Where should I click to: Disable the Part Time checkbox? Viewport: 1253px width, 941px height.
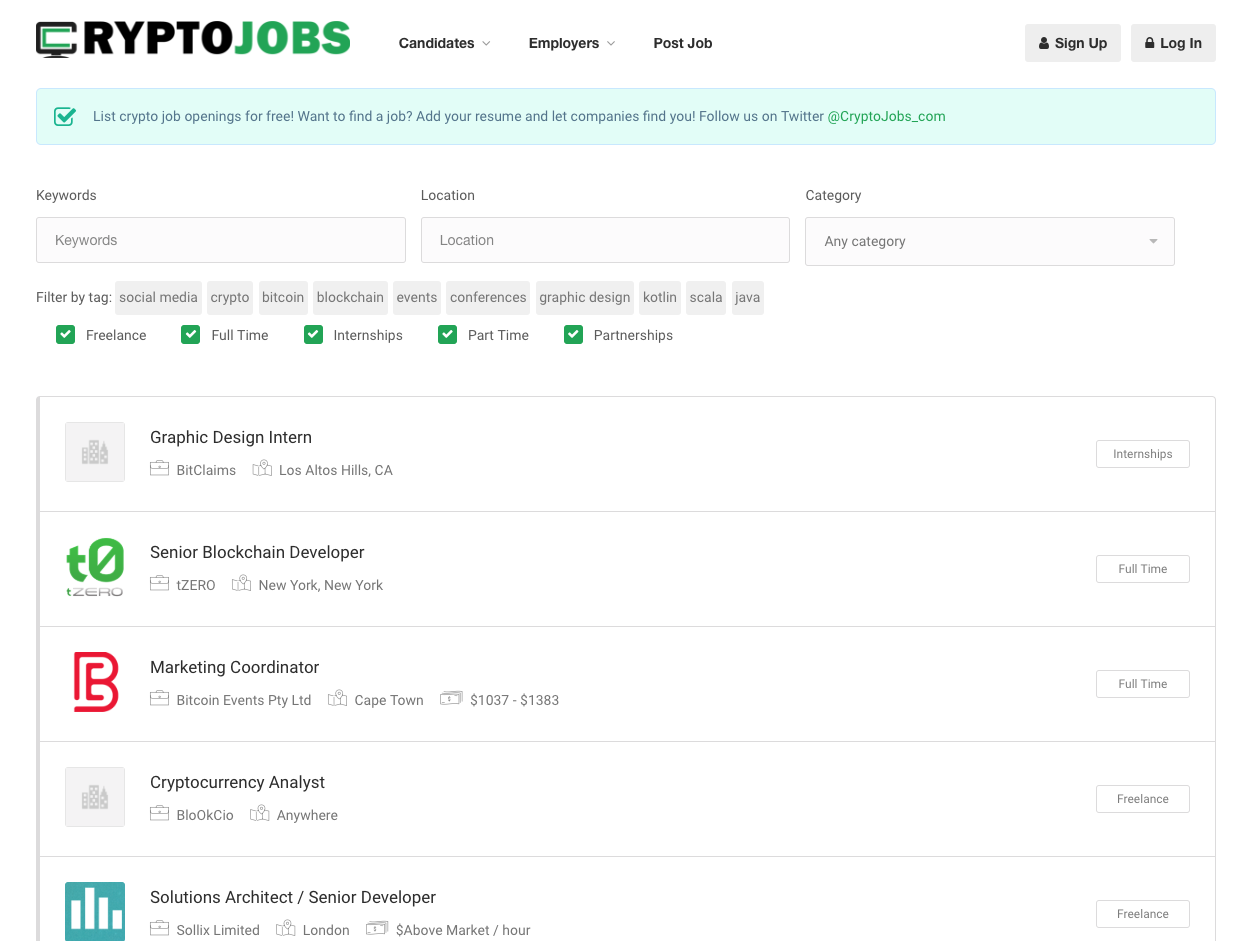(447, 334)
